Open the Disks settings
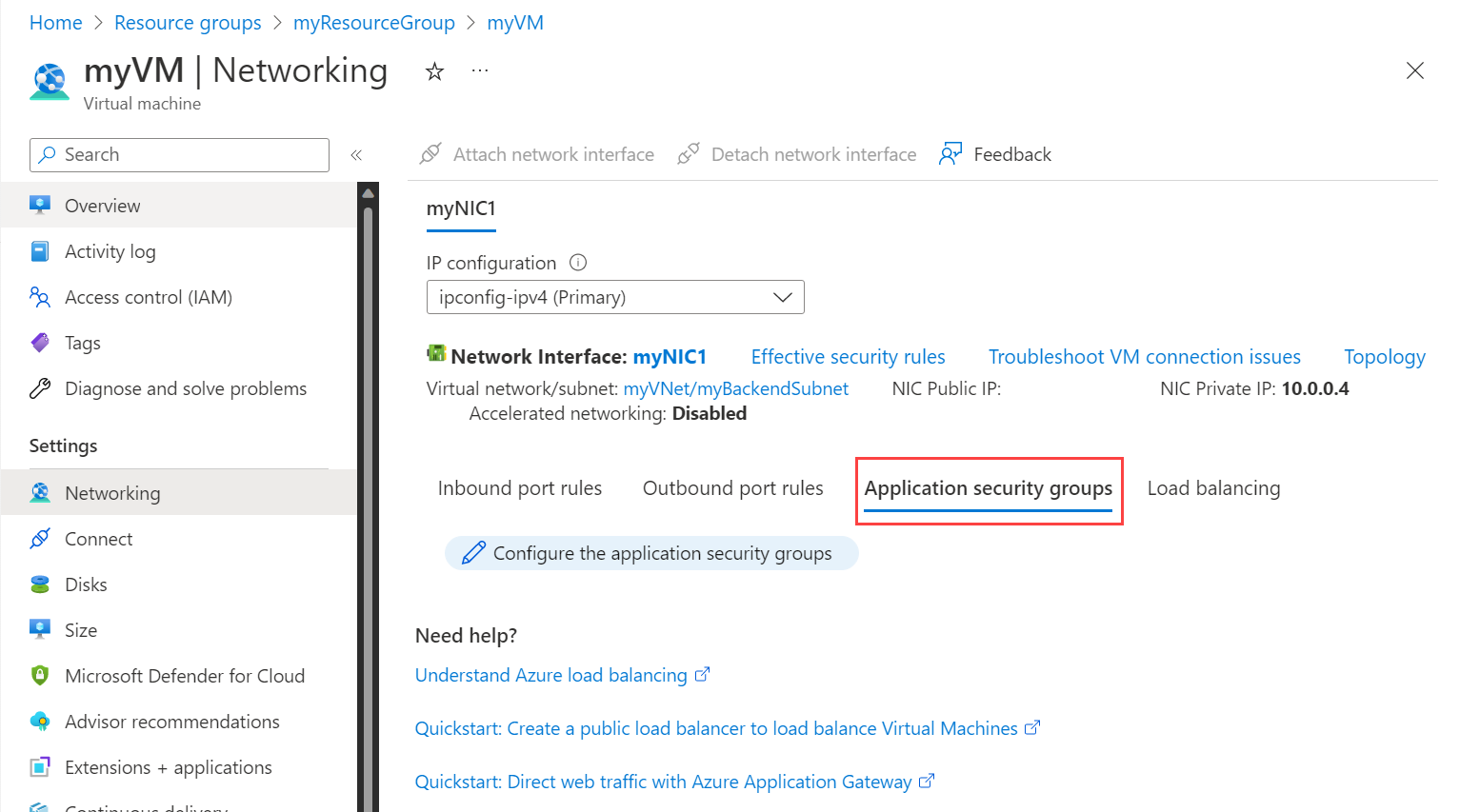 86,584
